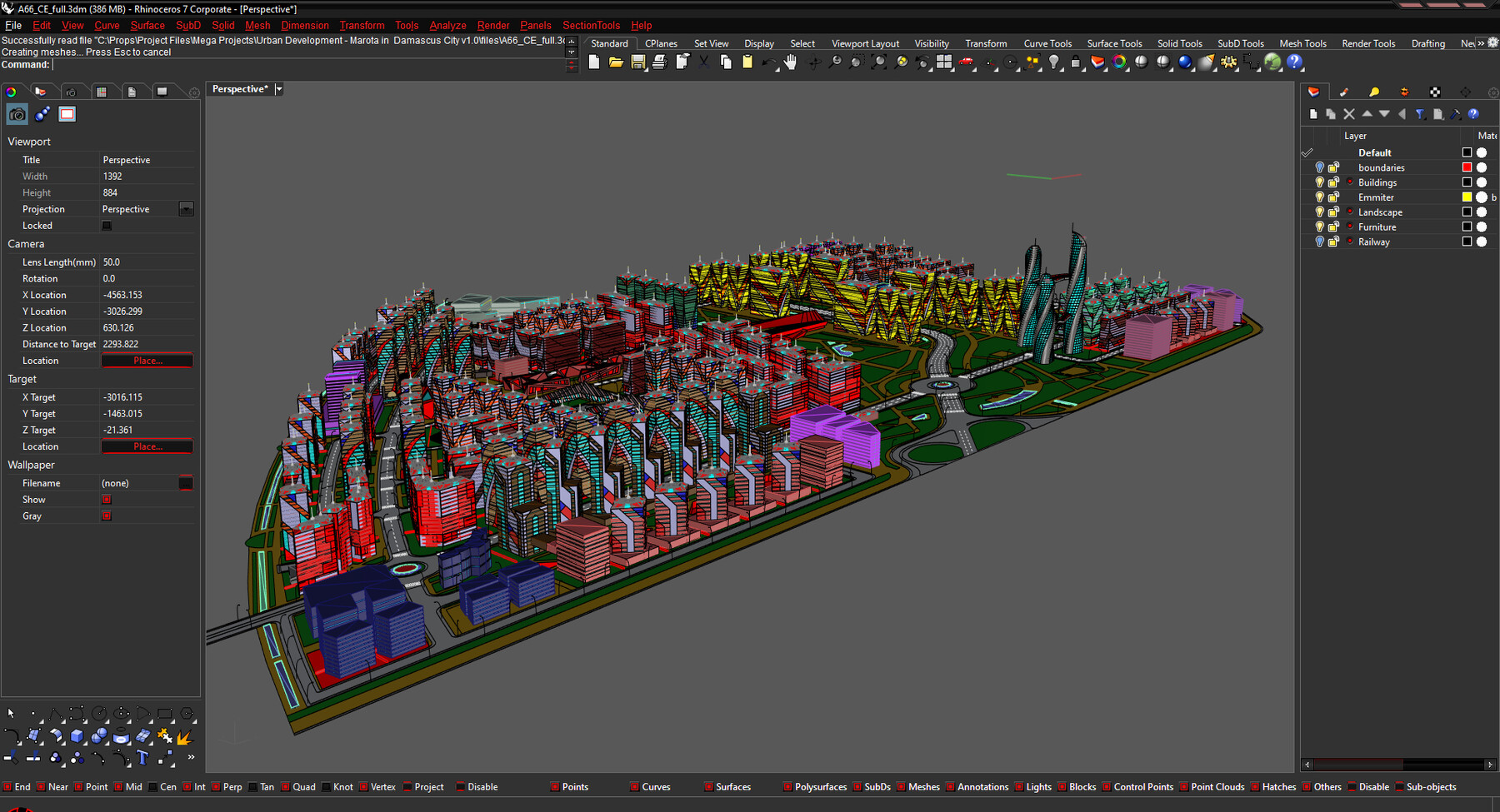
Task: Enable the End osnap checkbox
Action: click(x=7, y=786)
